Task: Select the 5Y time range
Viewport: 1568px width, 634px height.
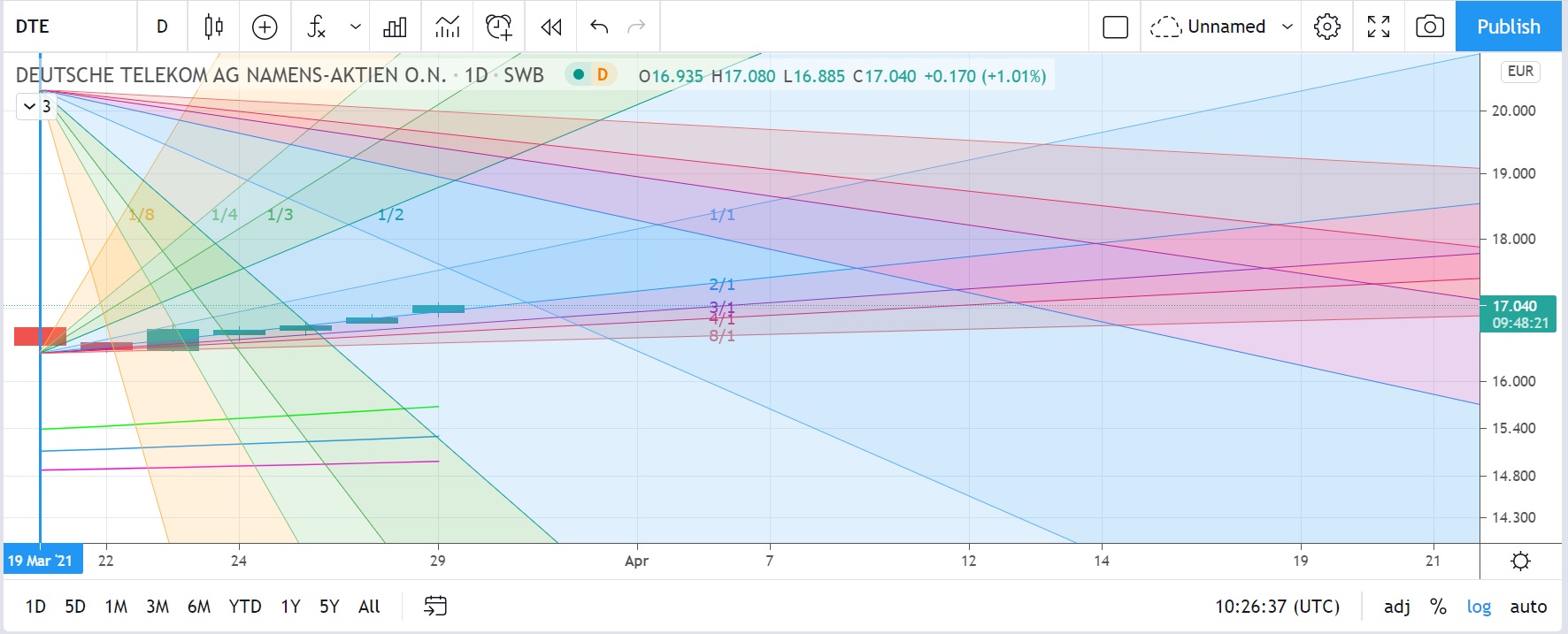Action: pos(329,607)
